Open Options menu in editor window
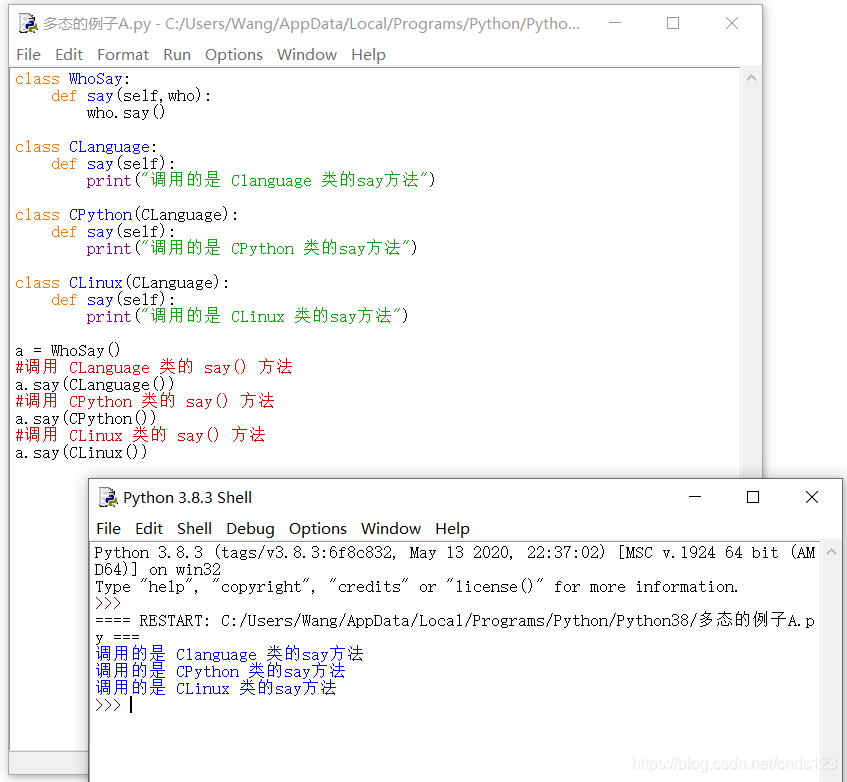The width and height of the screenshot is (847, 782). pyautogui.click(x=233, y=55)
